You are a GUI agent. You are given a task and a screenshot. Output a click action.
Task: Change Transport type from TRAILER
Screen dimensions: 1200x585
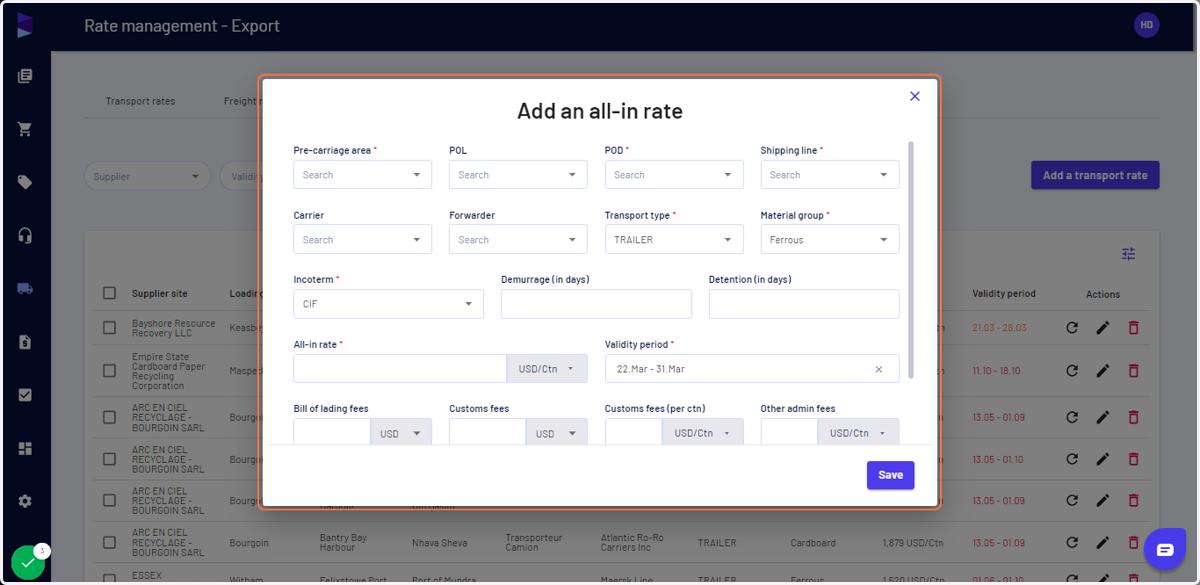coord(674,240)
